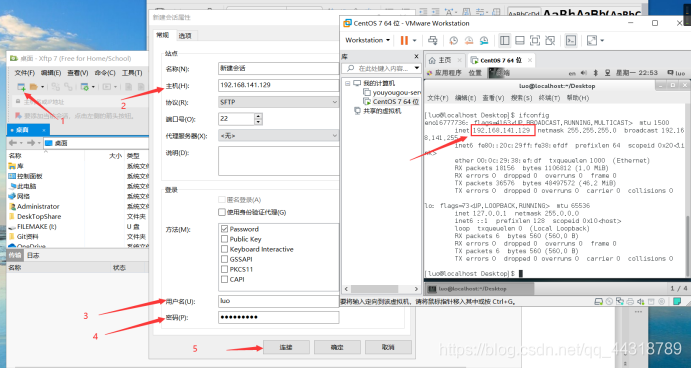Click the back arrow in Xftp file browser

(13, 143)
